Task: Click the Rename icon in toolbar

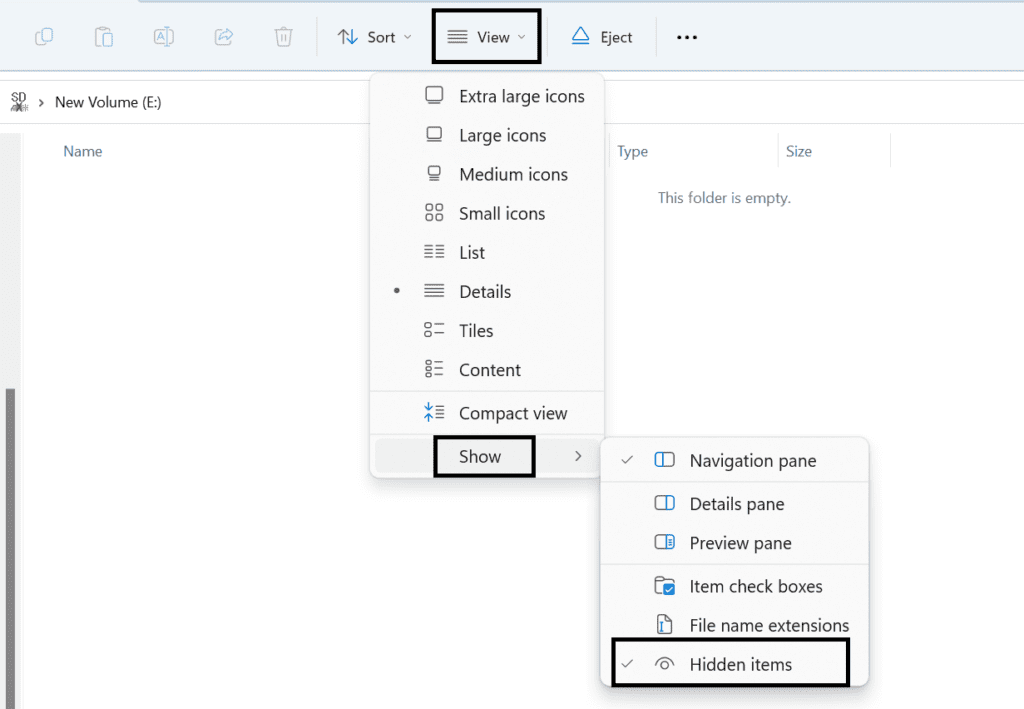Action: tap(163, 37)
